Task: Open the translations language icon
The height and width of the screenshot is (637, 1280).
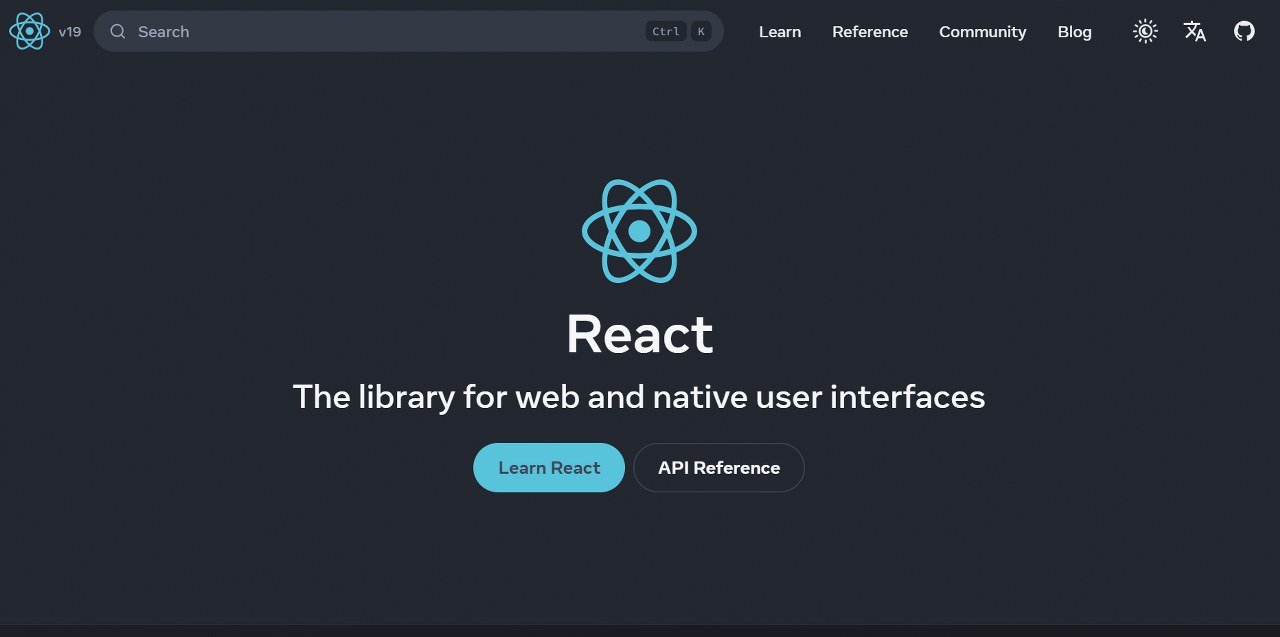Action: tap(1195, 31)
